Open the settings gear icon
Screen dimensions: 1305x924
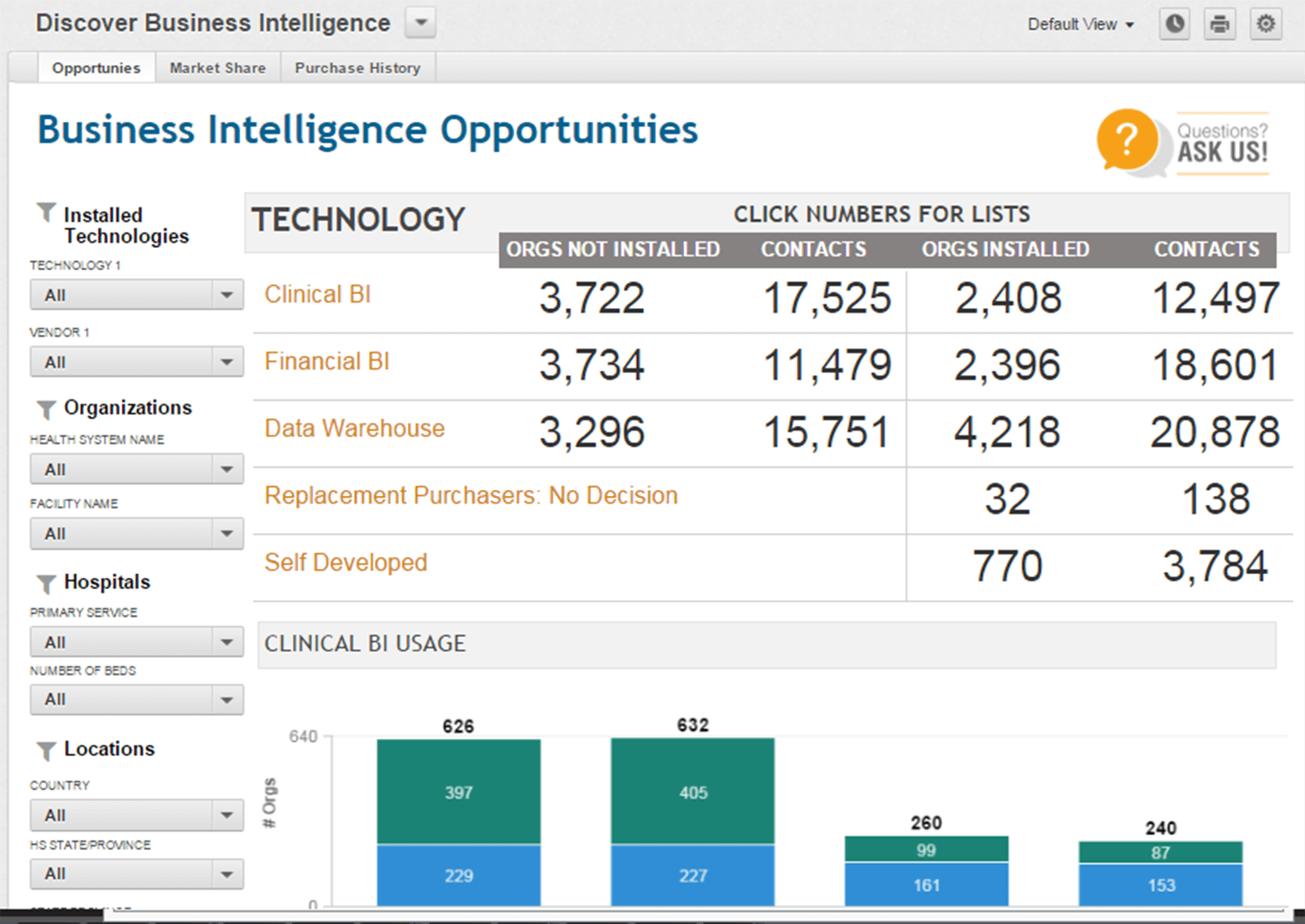click(x=1266, y=23)
